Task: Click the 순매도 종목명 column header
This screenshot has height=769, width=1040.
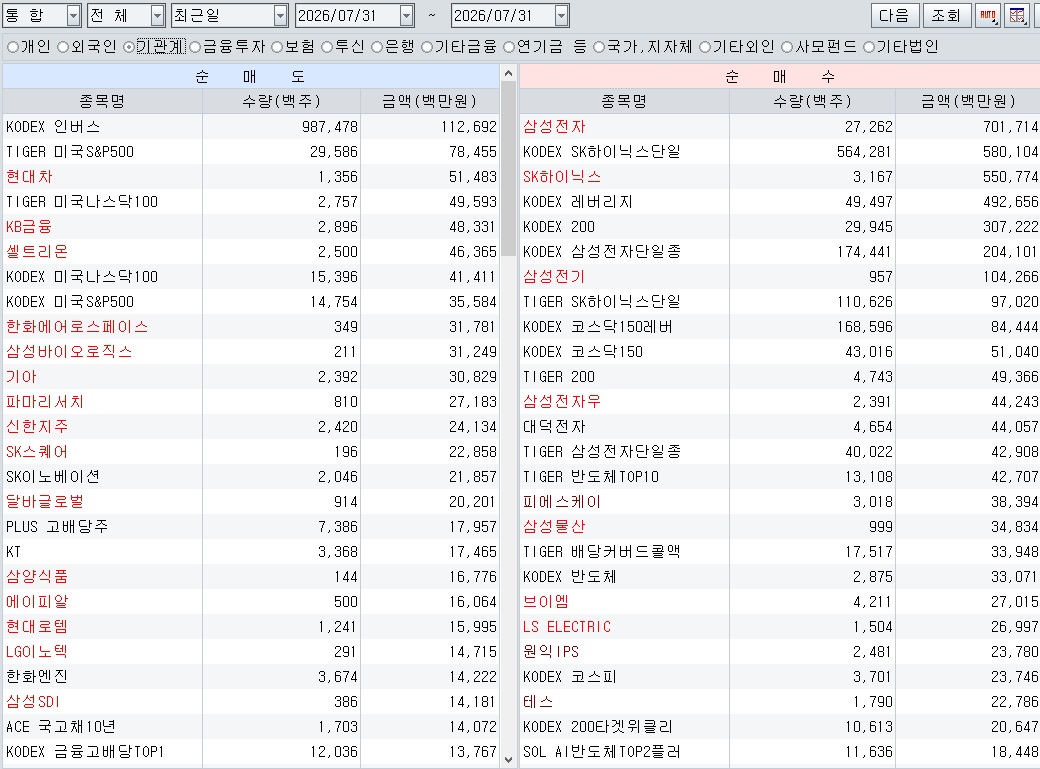Action: click(x=102, y=102)
